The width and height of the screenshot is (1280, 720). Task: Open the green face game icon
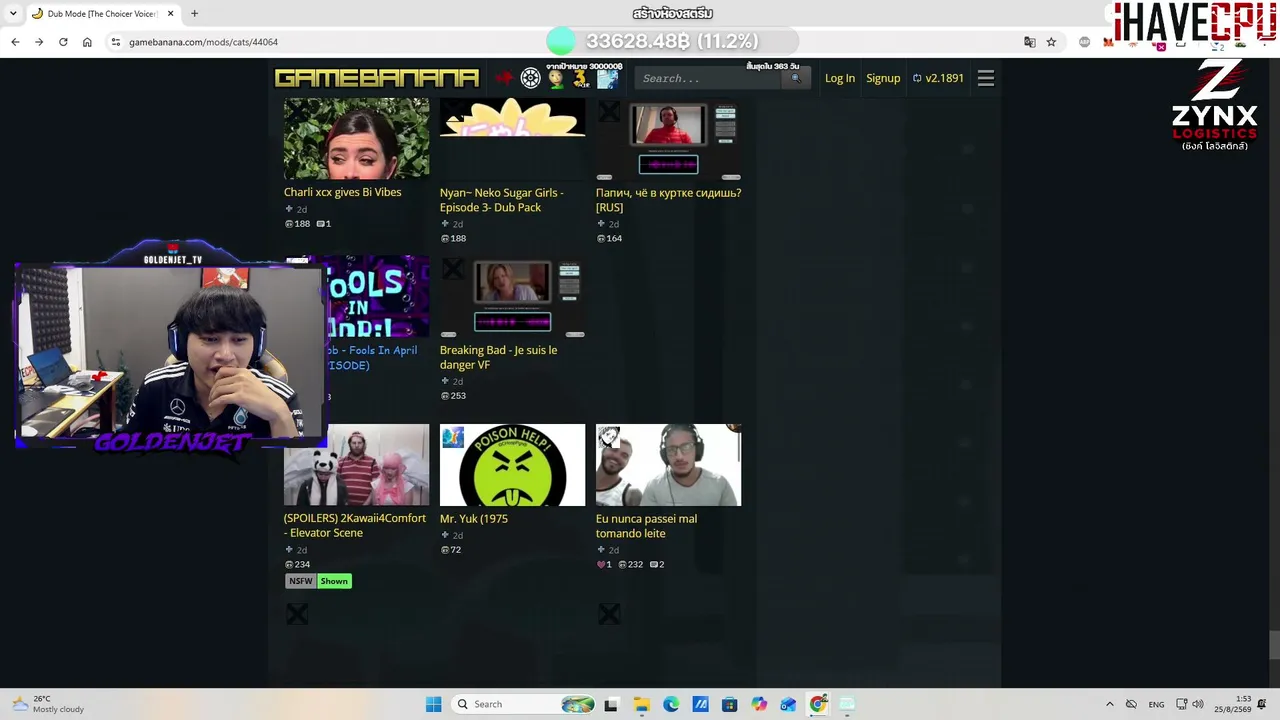coord(556,79)
